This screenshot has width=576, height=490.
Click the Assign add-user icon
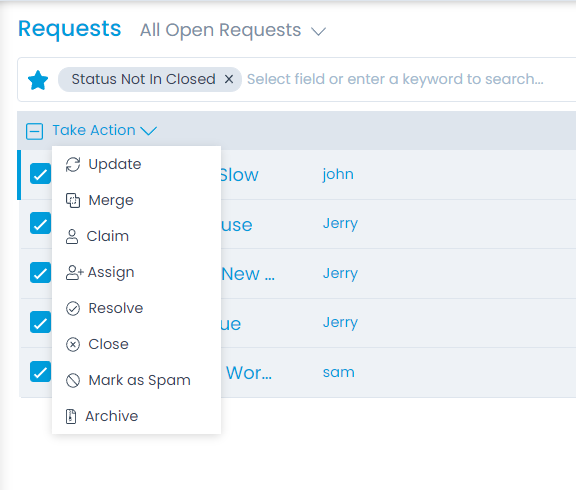click(75, 273)
